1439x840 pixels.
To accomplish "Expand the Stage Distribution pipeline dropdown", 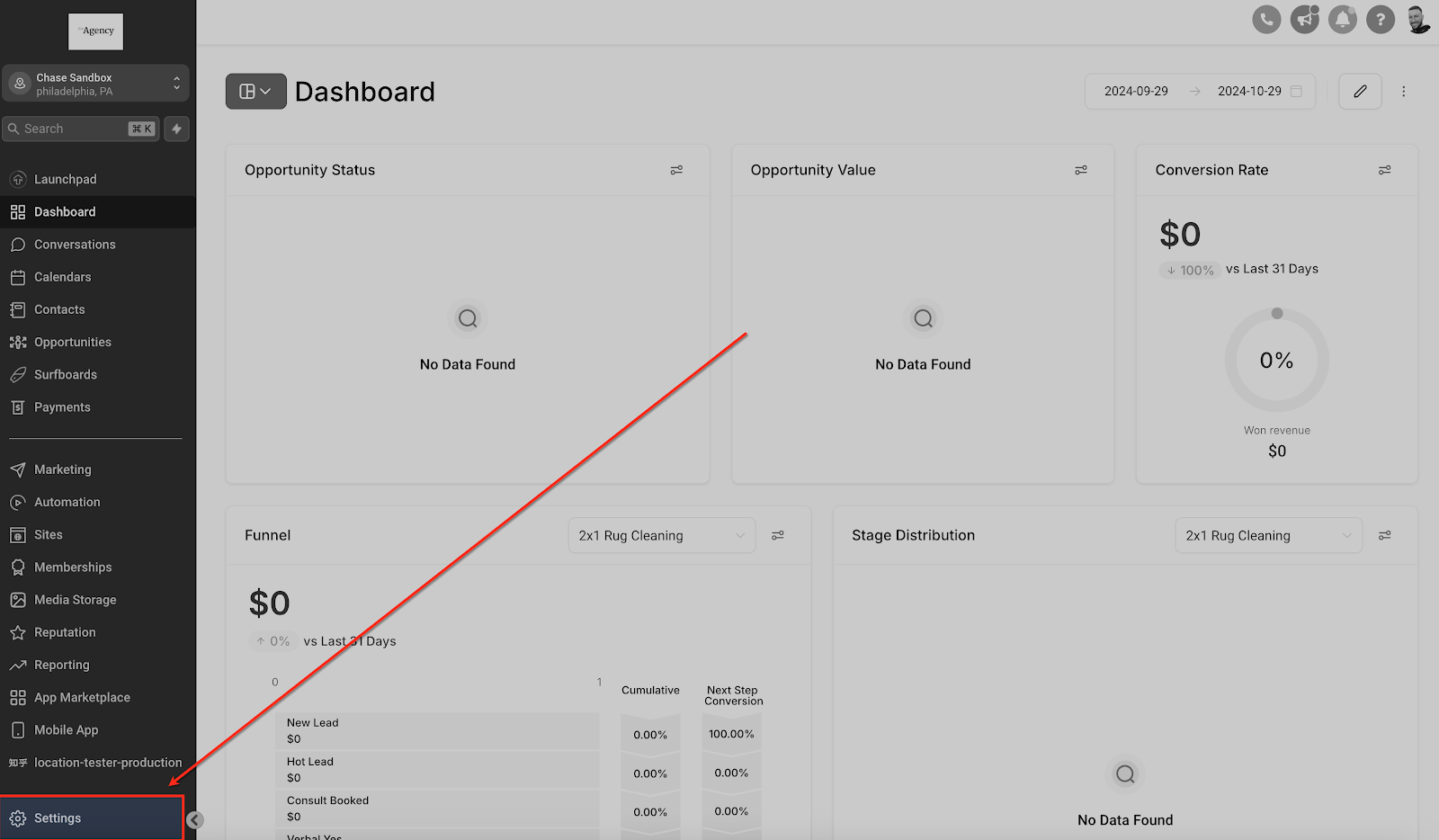I will [x=1269, y=535].
